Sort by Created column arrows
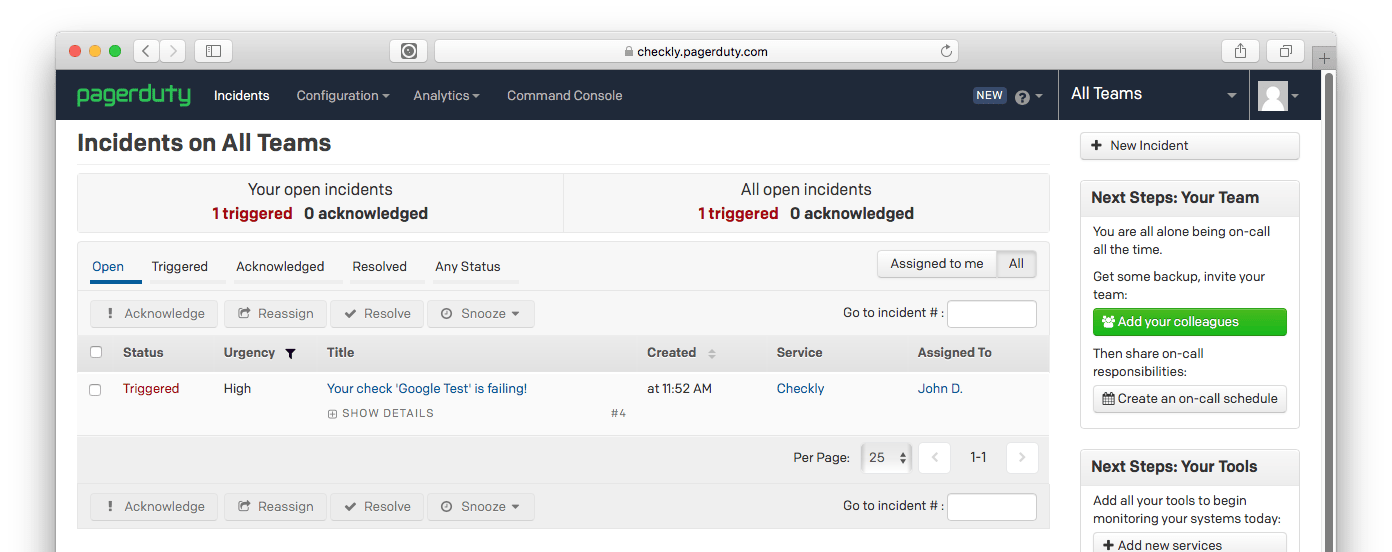1392x552 pixels. [x=712, y=353]
